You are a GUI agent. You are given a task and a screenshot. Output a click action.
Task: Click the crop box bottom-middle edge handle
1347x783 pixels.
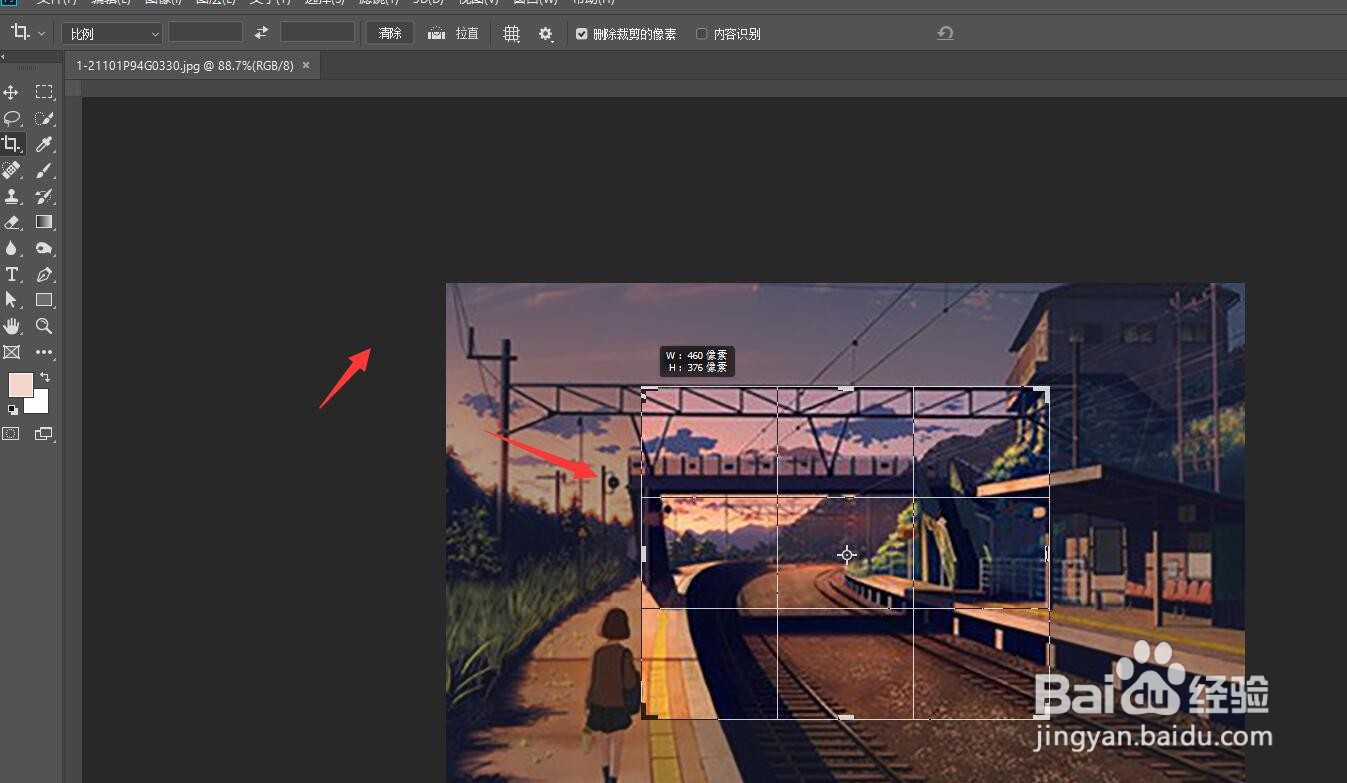coord(846,718)
